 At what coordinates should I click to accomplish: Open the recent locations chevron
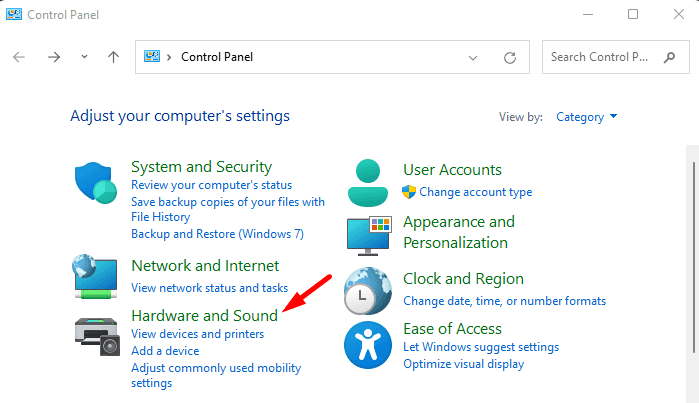point(83,57)
